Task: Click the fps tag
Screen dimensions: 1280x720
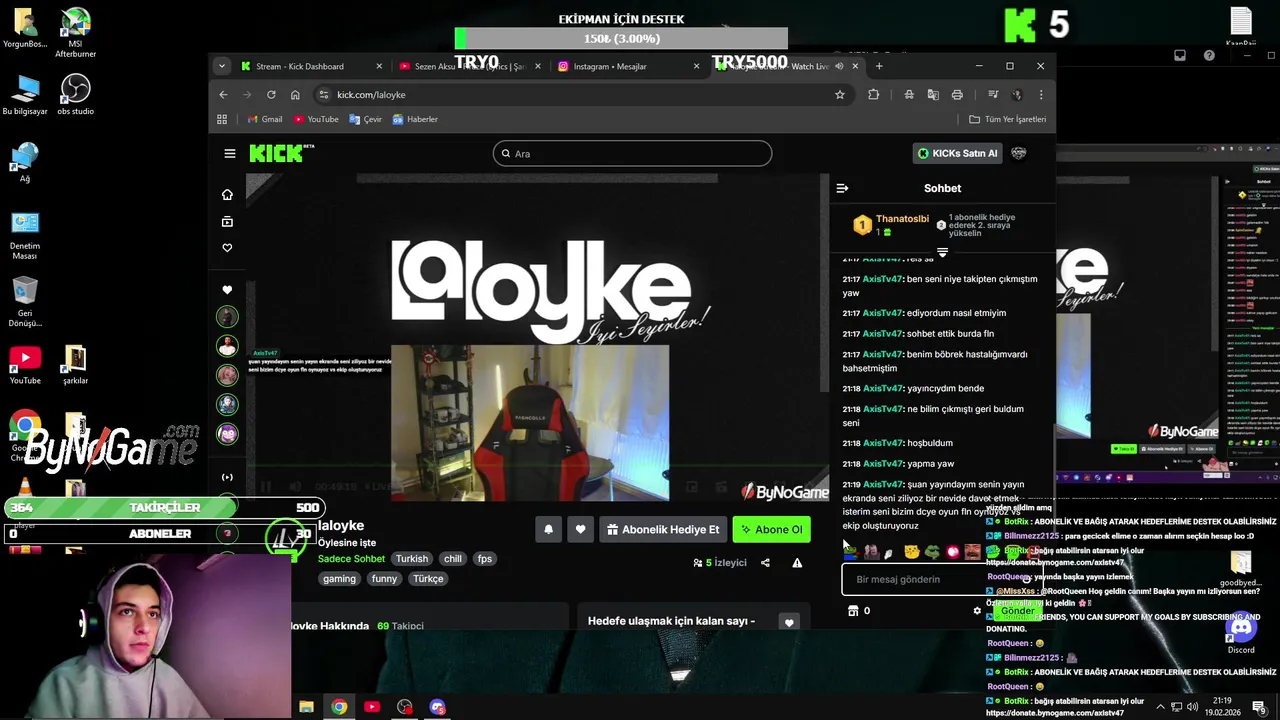Action: click(x=485, y=559)
